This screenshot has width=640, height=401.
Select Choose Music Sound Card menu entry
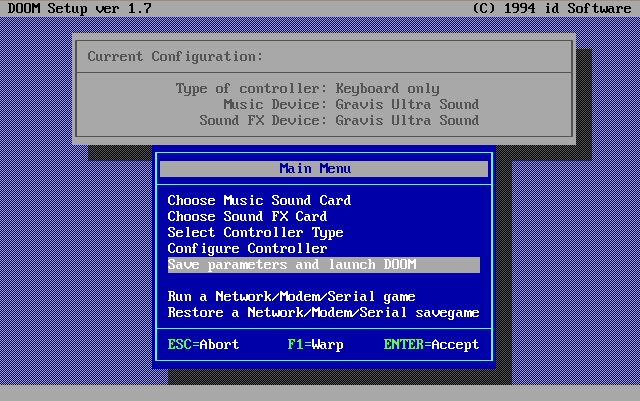pyautogui.click(x=259, y=200)
